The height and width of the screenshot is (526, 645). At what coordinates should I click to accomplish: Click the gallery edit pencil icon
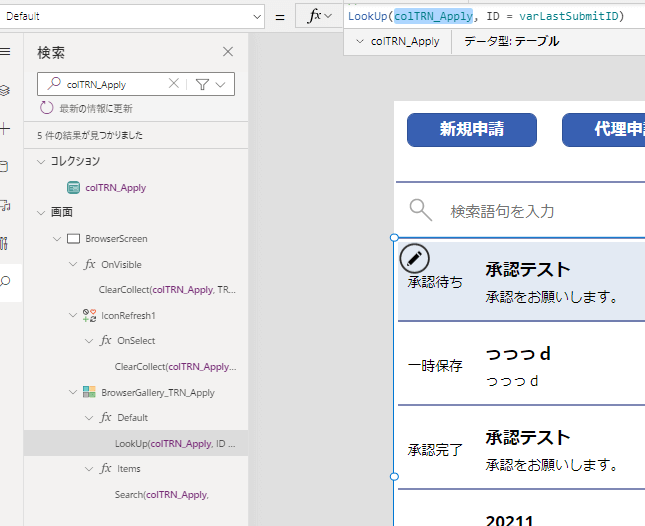point(414,258)
